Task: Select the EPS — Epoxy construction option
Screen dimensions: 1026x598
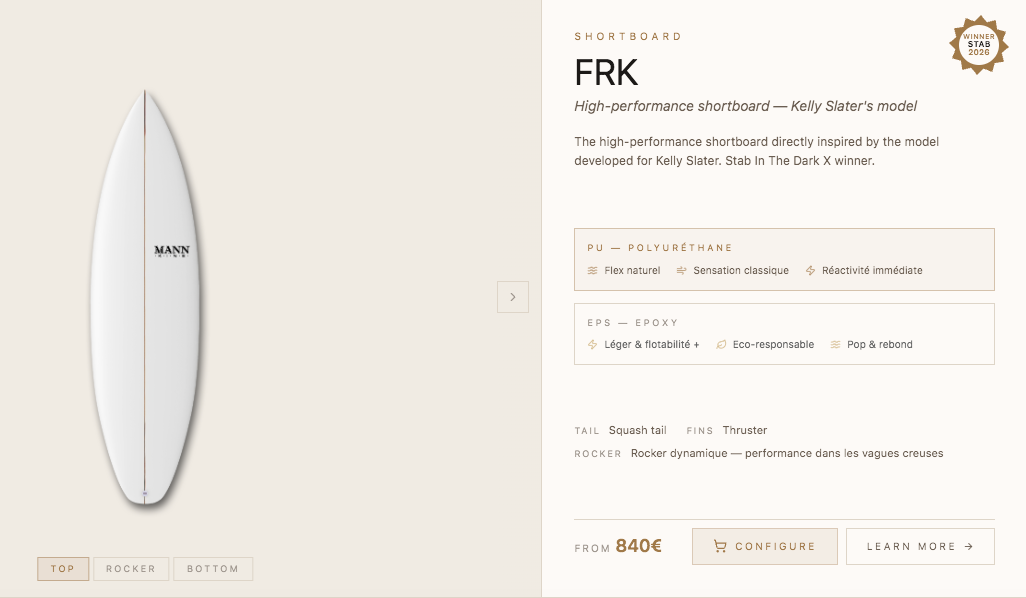Action: coord(784,333)
